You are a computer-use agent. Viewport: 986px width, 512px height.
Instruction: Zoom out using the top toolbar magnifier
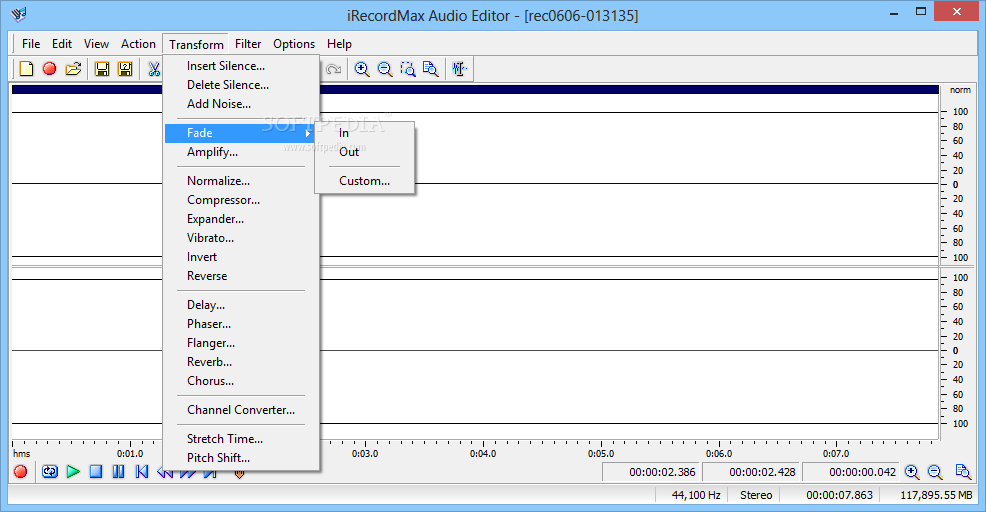[x=385, y=69]
